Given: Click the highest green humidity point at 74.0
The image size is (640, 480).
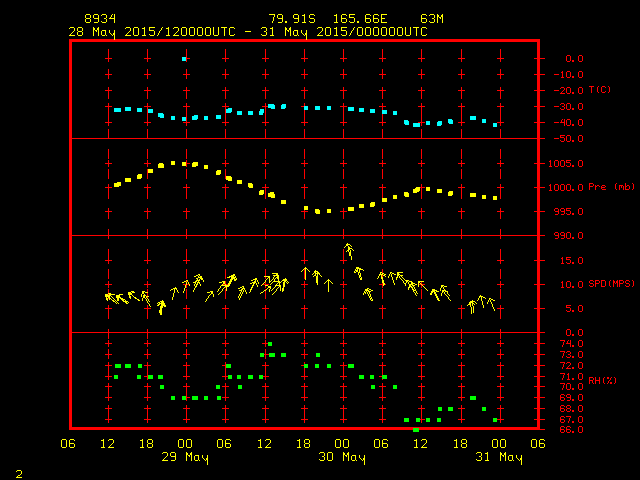Looking at the screenshot, I should click(270, 344).
